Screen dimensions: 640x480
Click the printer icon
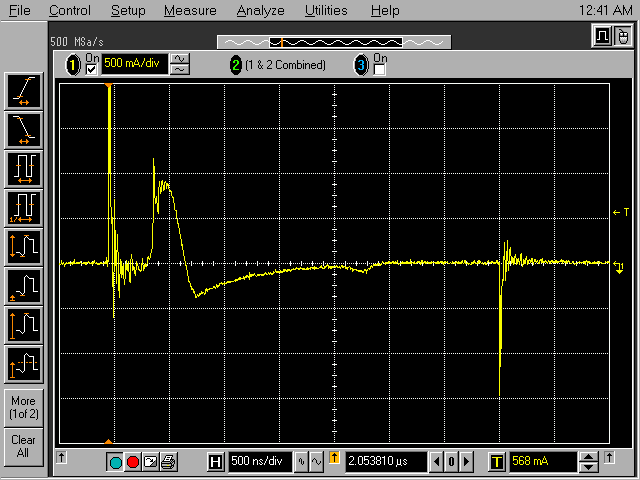coord(168,462)
